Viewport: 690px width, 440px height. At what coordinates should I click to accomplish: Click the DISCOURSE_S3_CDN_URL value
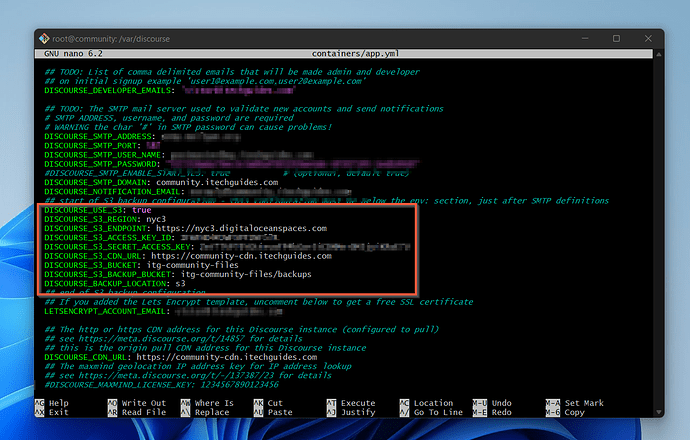pos(241,256)
